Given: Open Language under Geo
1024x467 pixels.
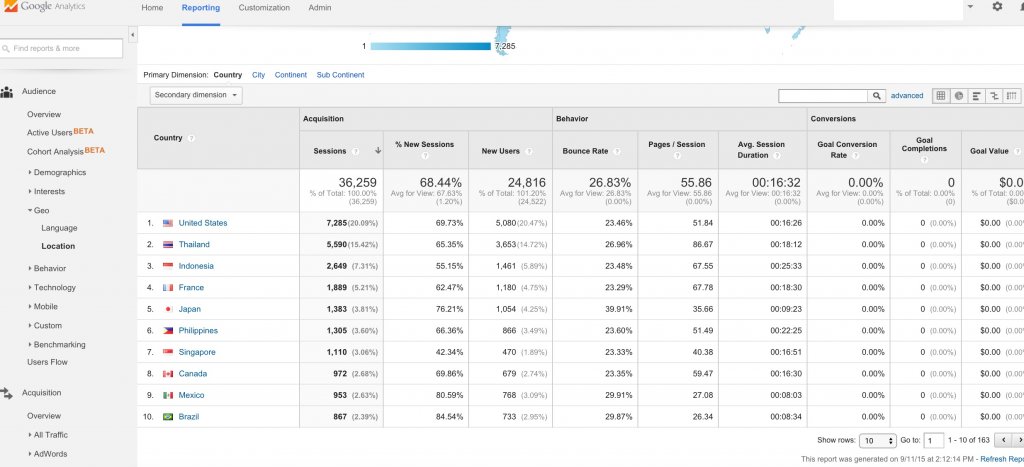Looking at the screenshot, I should tap(59, 229).
